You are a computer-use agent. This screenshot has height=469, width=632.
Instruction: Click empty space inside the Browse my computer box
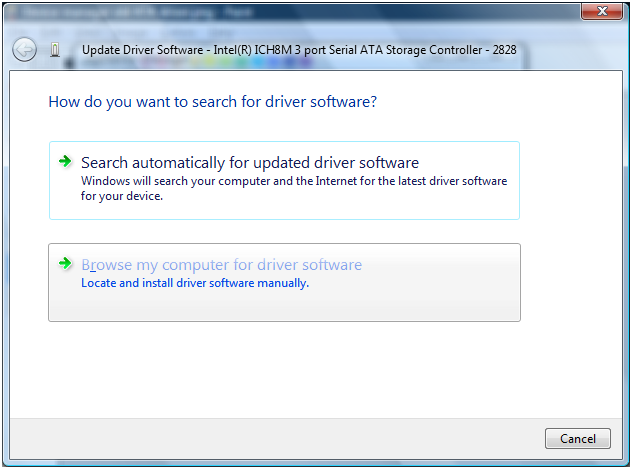click(x=420, y=303)
